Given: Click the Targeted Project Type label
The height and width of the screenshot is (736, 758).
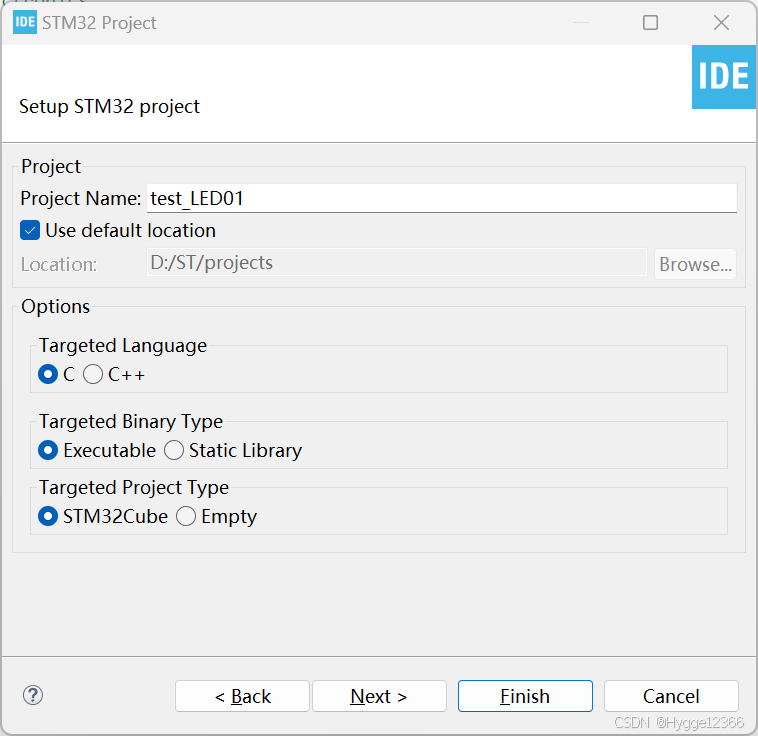Looking at the screenshot, I should point(134,488).
